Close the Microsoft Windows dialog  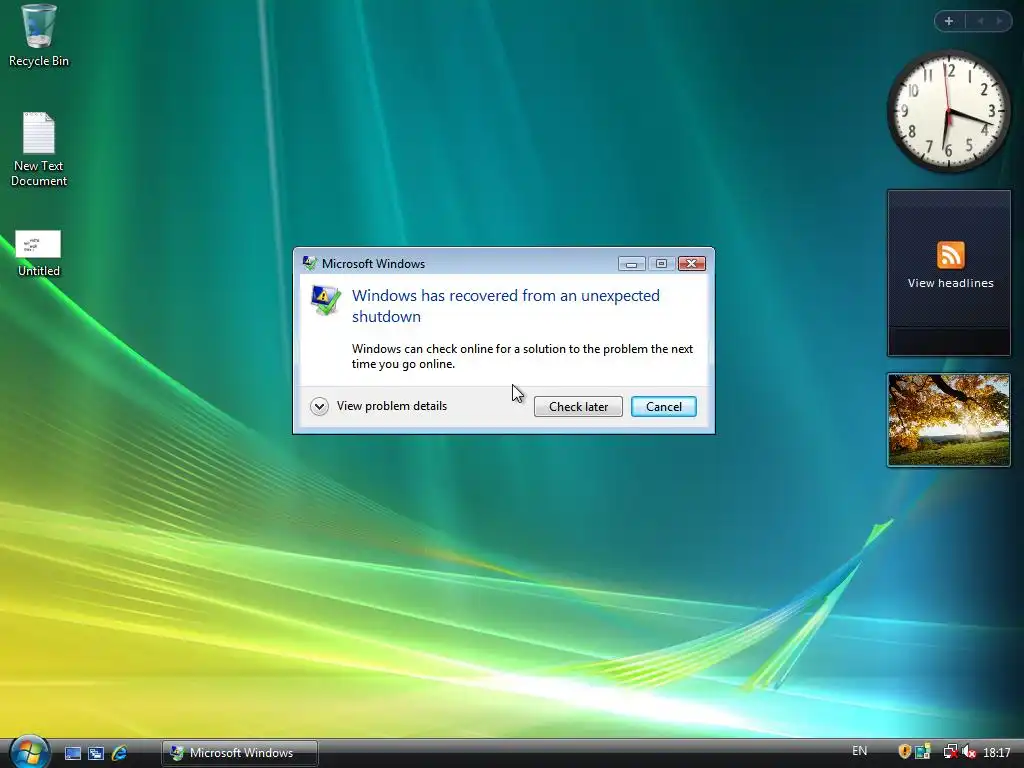(x=692, y=263)
